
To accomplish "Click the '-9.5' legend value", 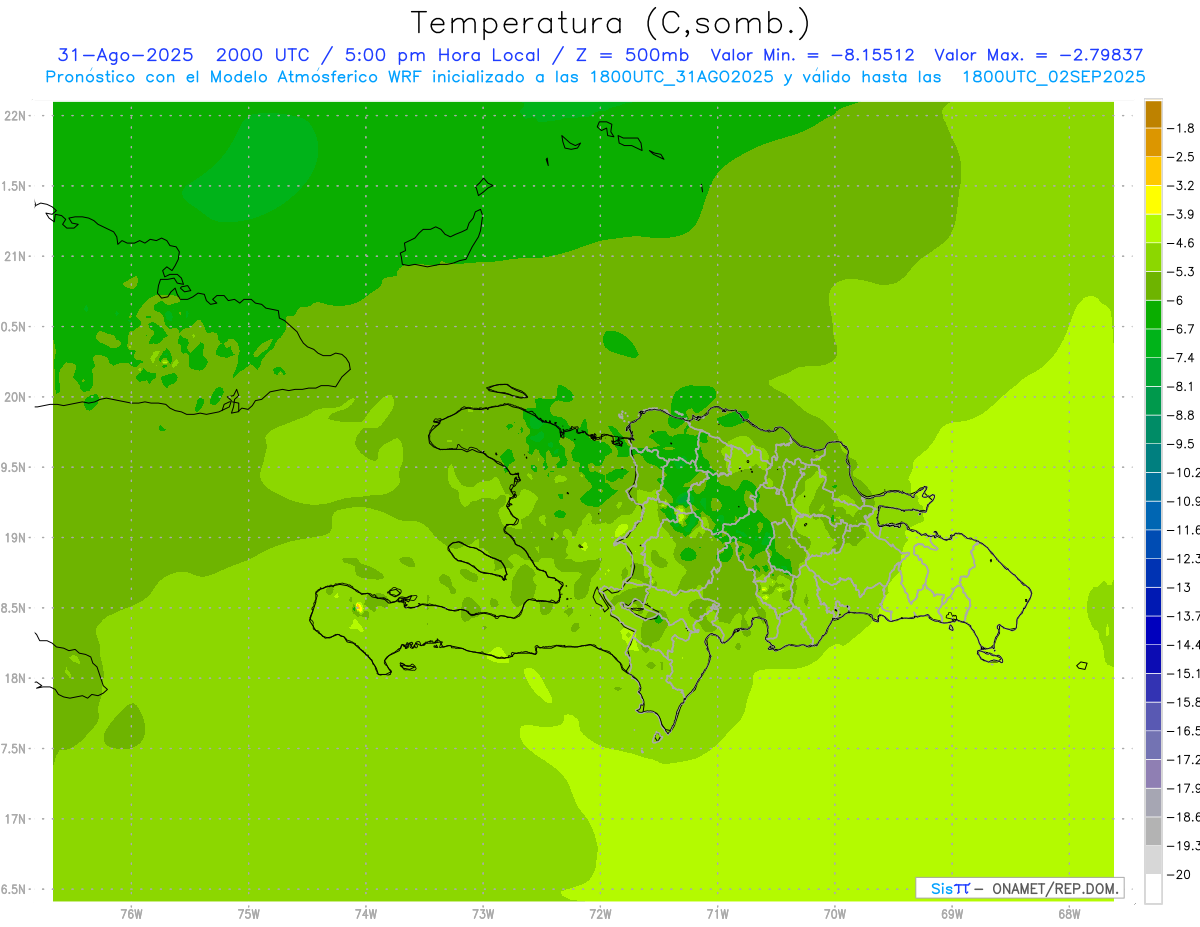I will (1181, 444).
